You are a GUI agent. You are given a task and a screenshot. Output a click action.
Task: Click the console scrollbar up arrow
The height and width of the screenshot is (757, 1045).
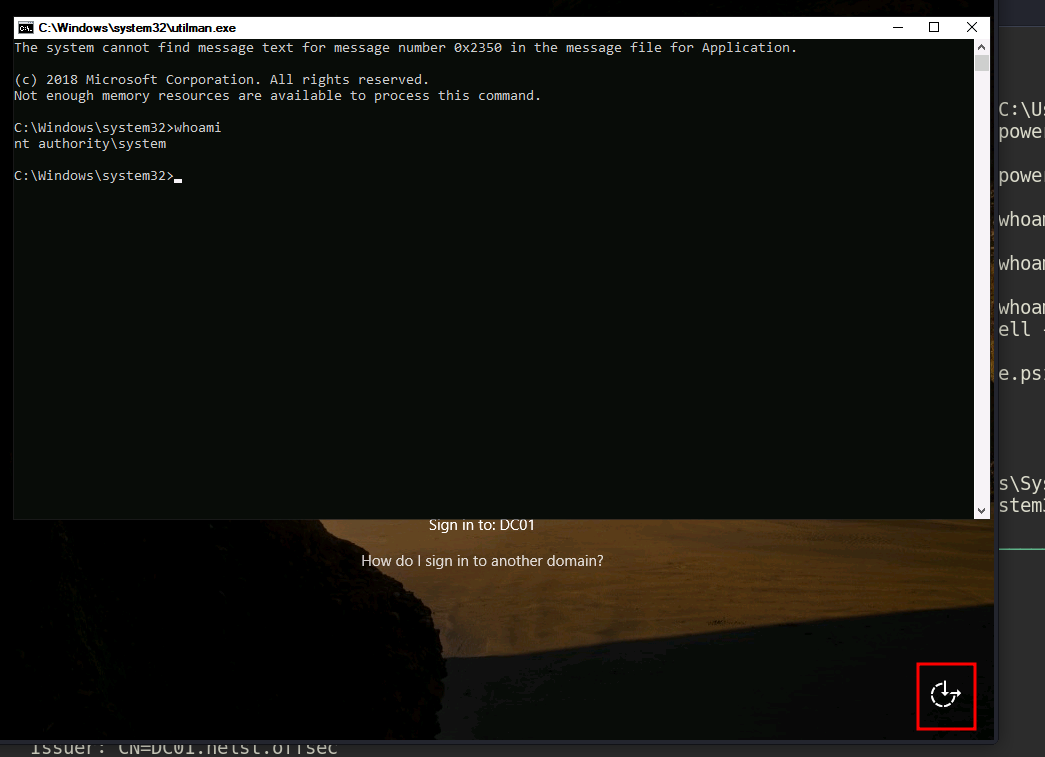pyautogui.click(x=982, y=47)
